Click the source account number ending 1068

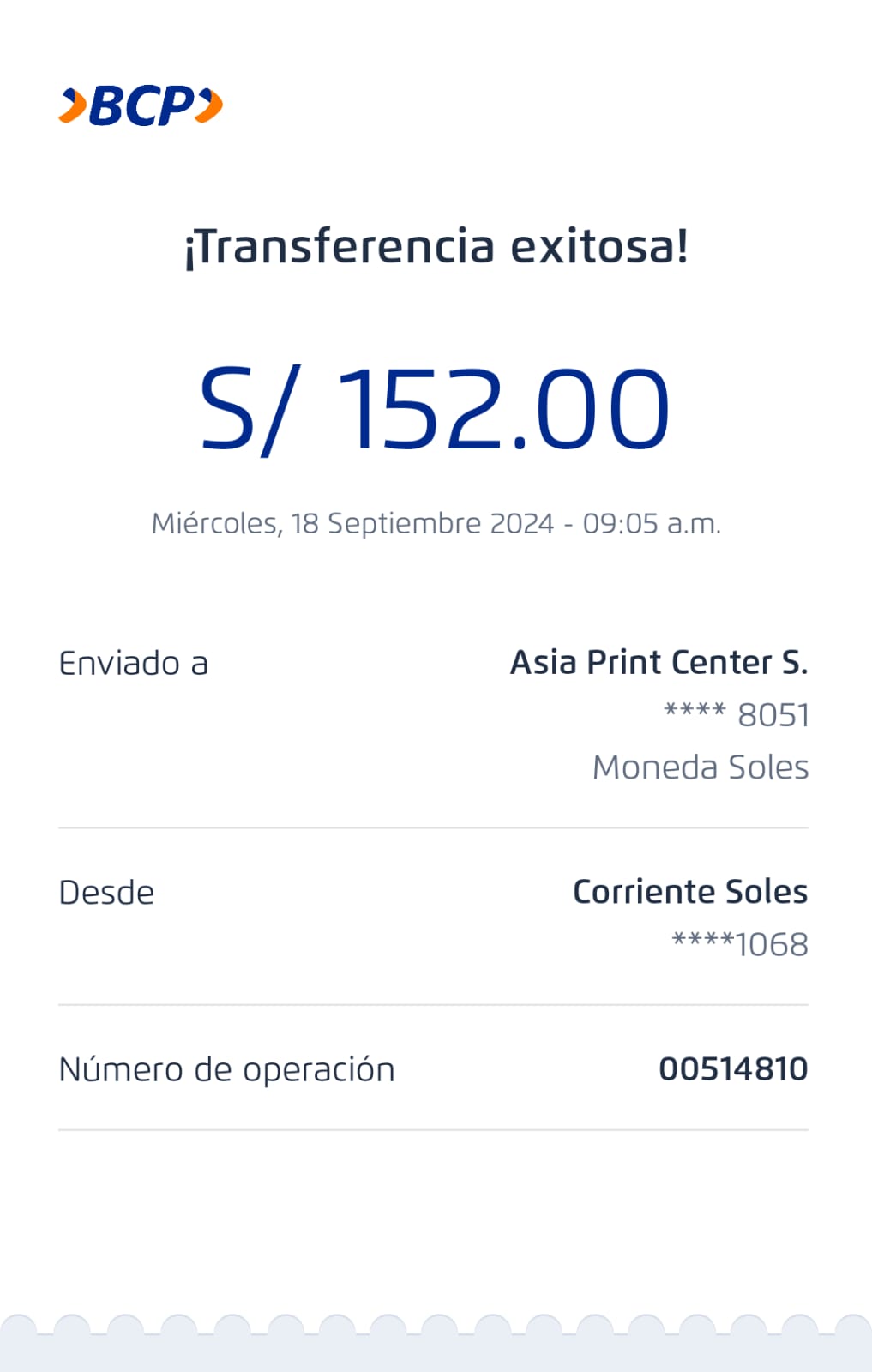(739, 944)
